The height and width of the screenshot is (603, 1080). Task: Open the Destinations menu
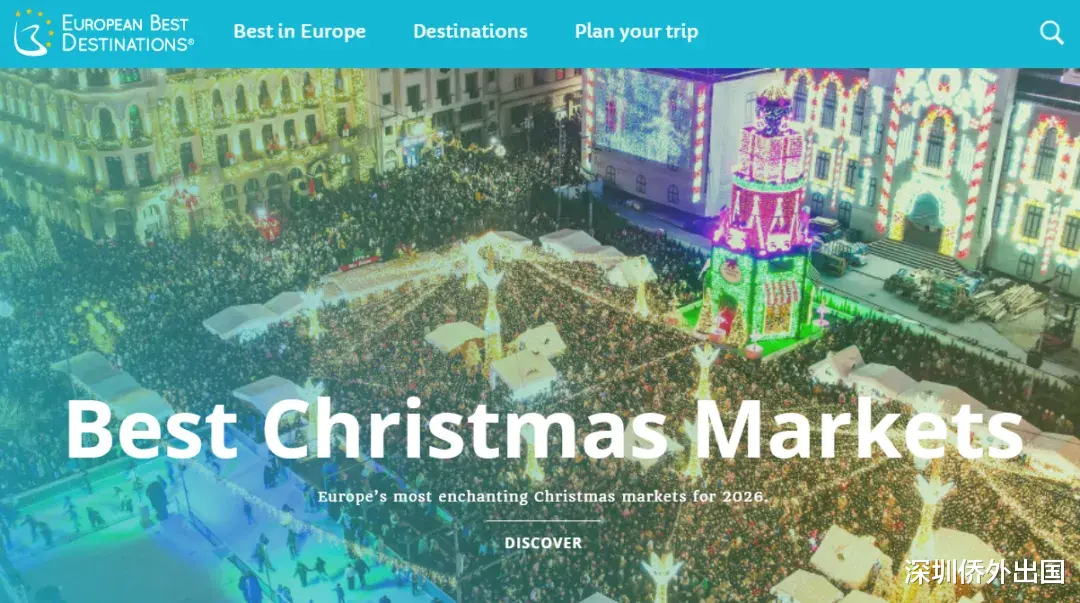[470, 31]
